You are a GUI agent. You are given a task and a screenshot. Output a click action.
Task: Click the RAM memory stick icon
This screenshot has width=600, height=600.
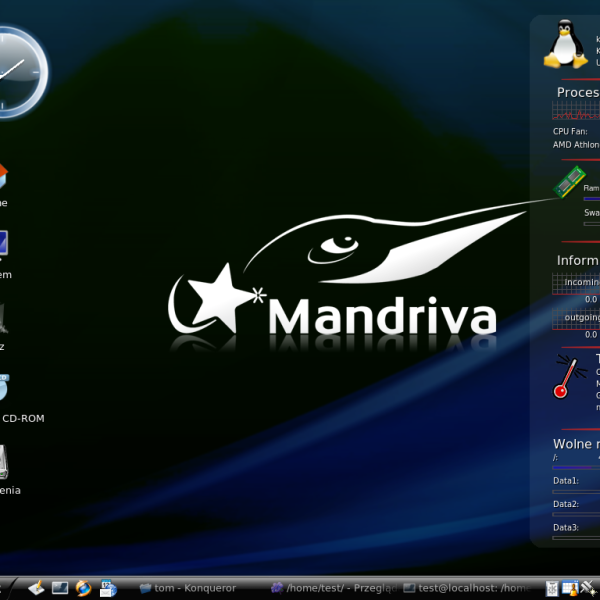point(569,182)
